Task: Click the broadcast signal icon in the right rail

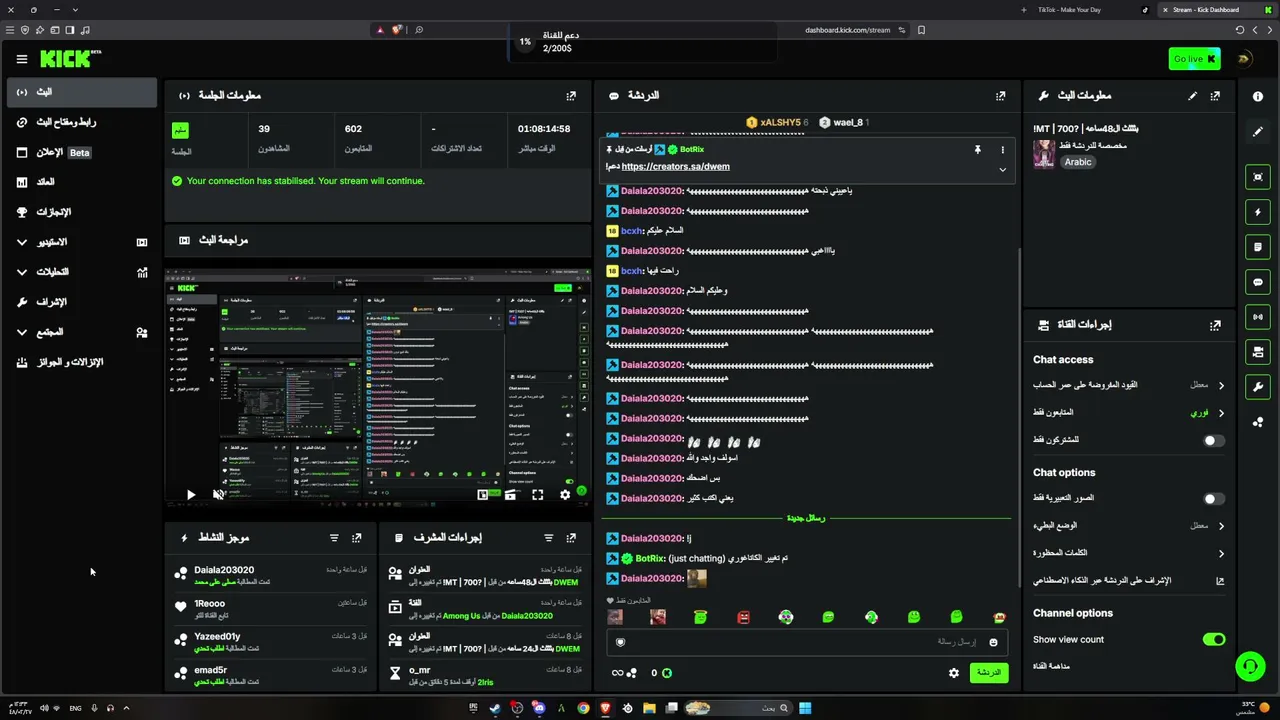Action: click(x=1258, y=317)
